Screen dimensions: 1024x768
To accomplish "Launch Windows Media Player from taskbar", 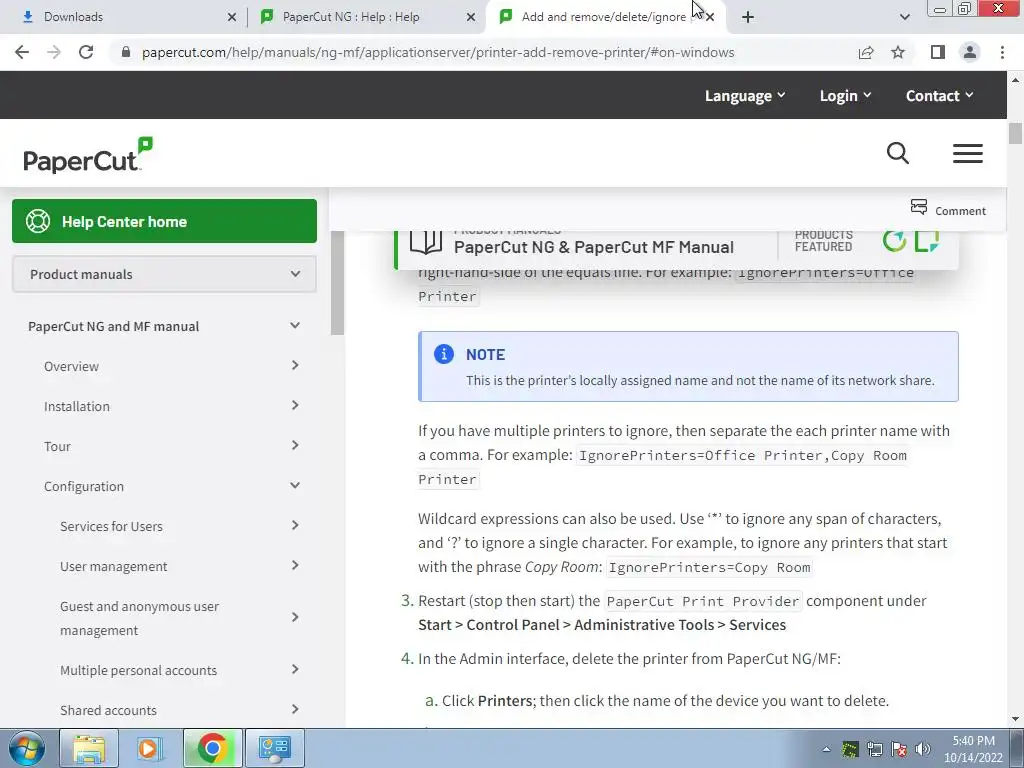I will [149, 748].
